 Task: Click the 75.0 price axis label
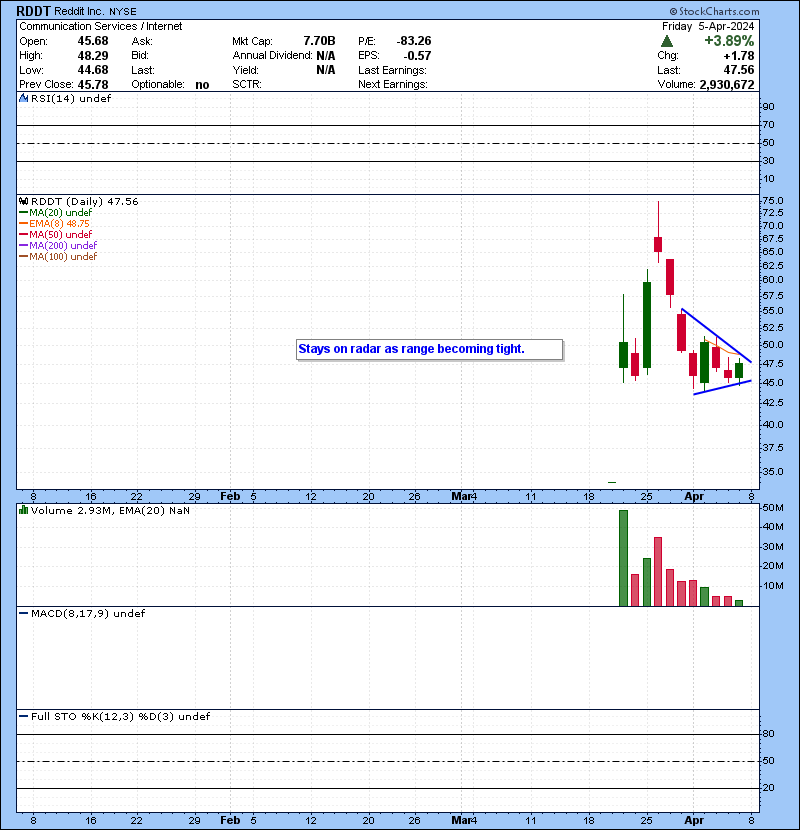[772, 201]
